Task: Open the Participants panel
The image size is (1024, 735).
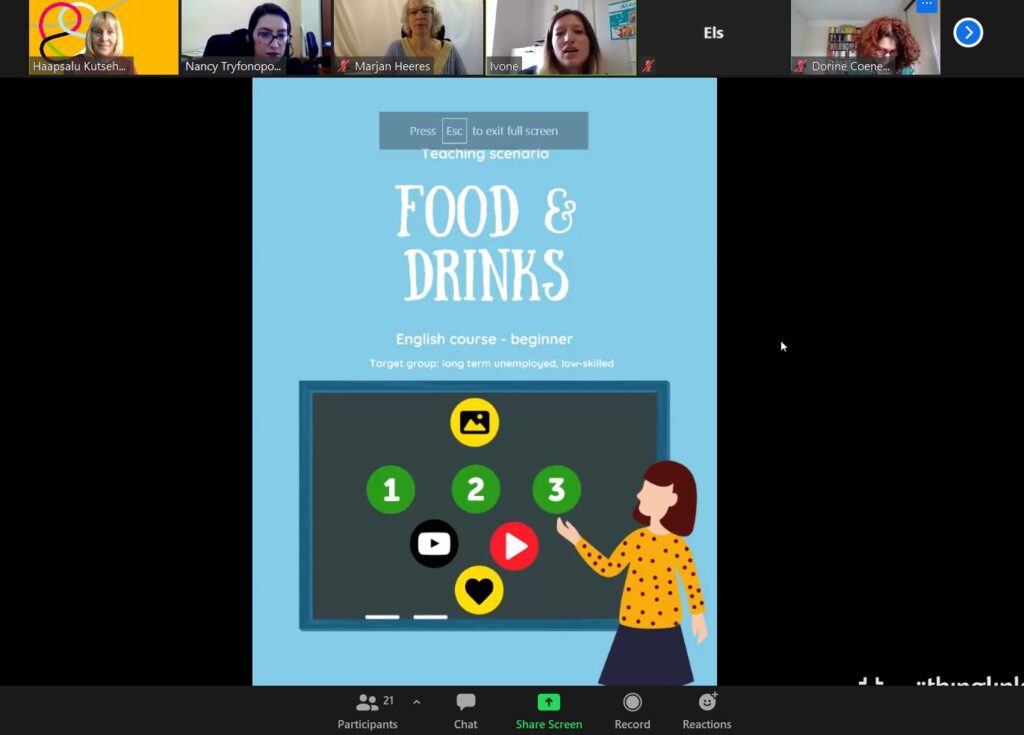Action: [367, 711]
